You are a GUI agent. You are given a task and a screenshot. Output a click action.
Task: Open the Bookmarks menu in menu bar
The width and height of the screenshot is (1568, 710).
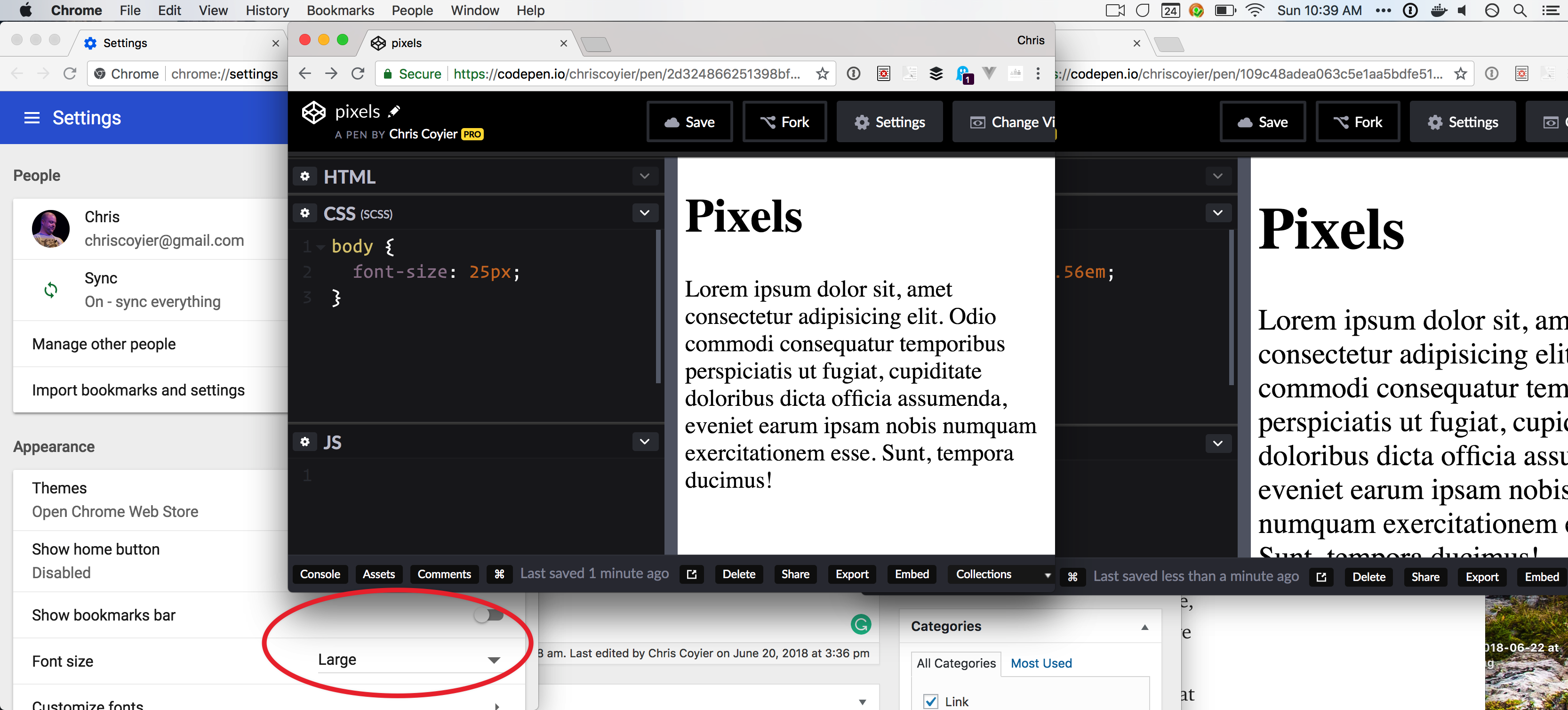[340, 10]
